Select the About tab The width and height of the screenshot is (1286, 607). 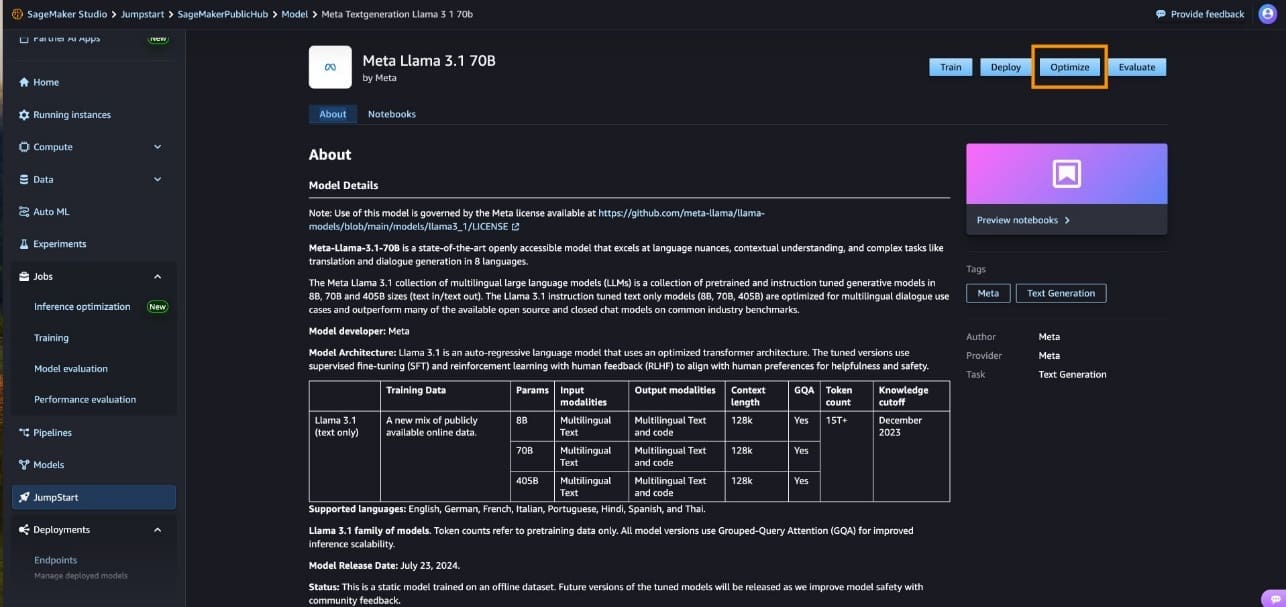(x=332, y=114)
